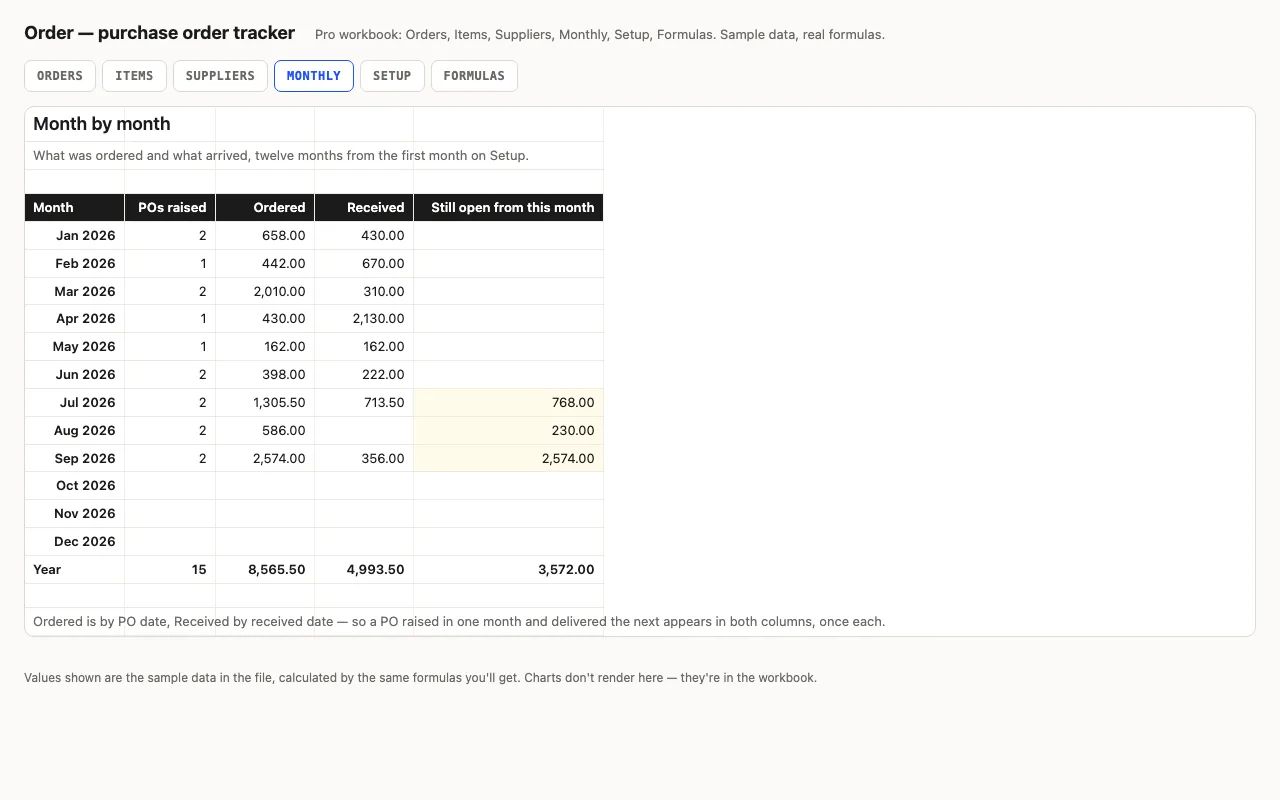Click April's received value 2,130.00
The height and width of the screenshot is (800, 1280).
coord(364,318)
